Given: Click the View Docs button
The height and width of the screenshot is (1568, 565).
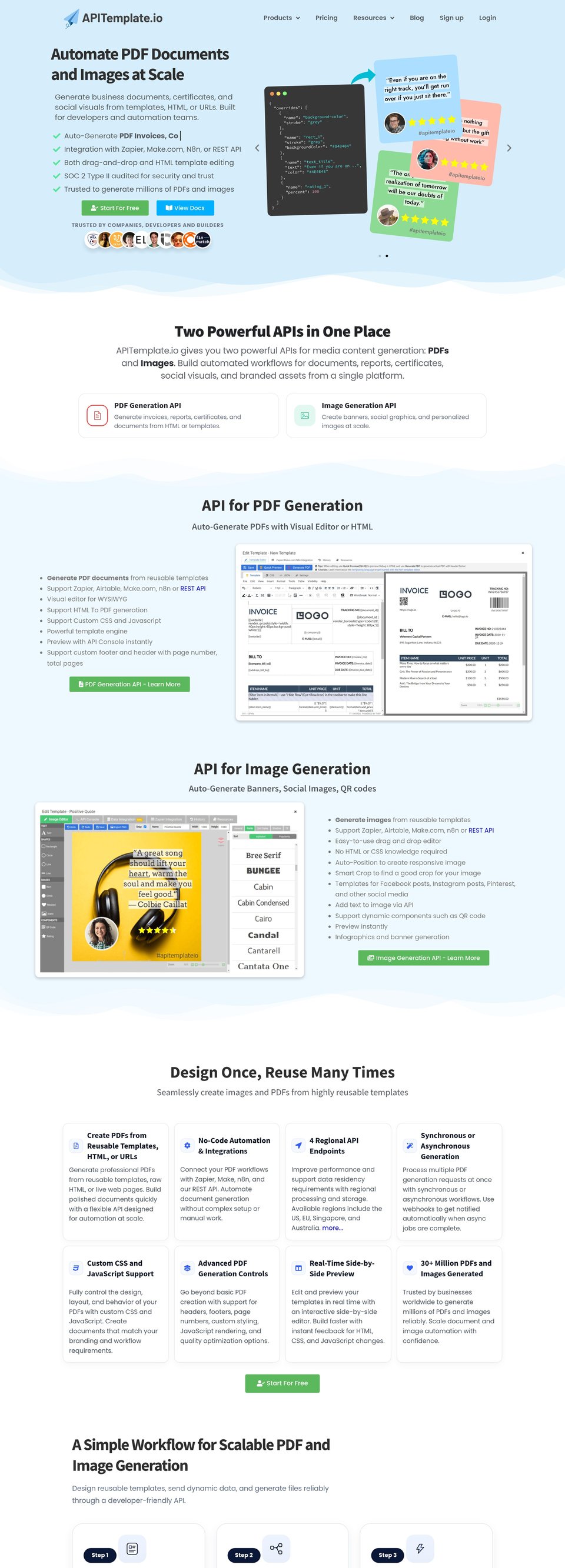Looking at the screenshot, I should click(x=185, y=208).
